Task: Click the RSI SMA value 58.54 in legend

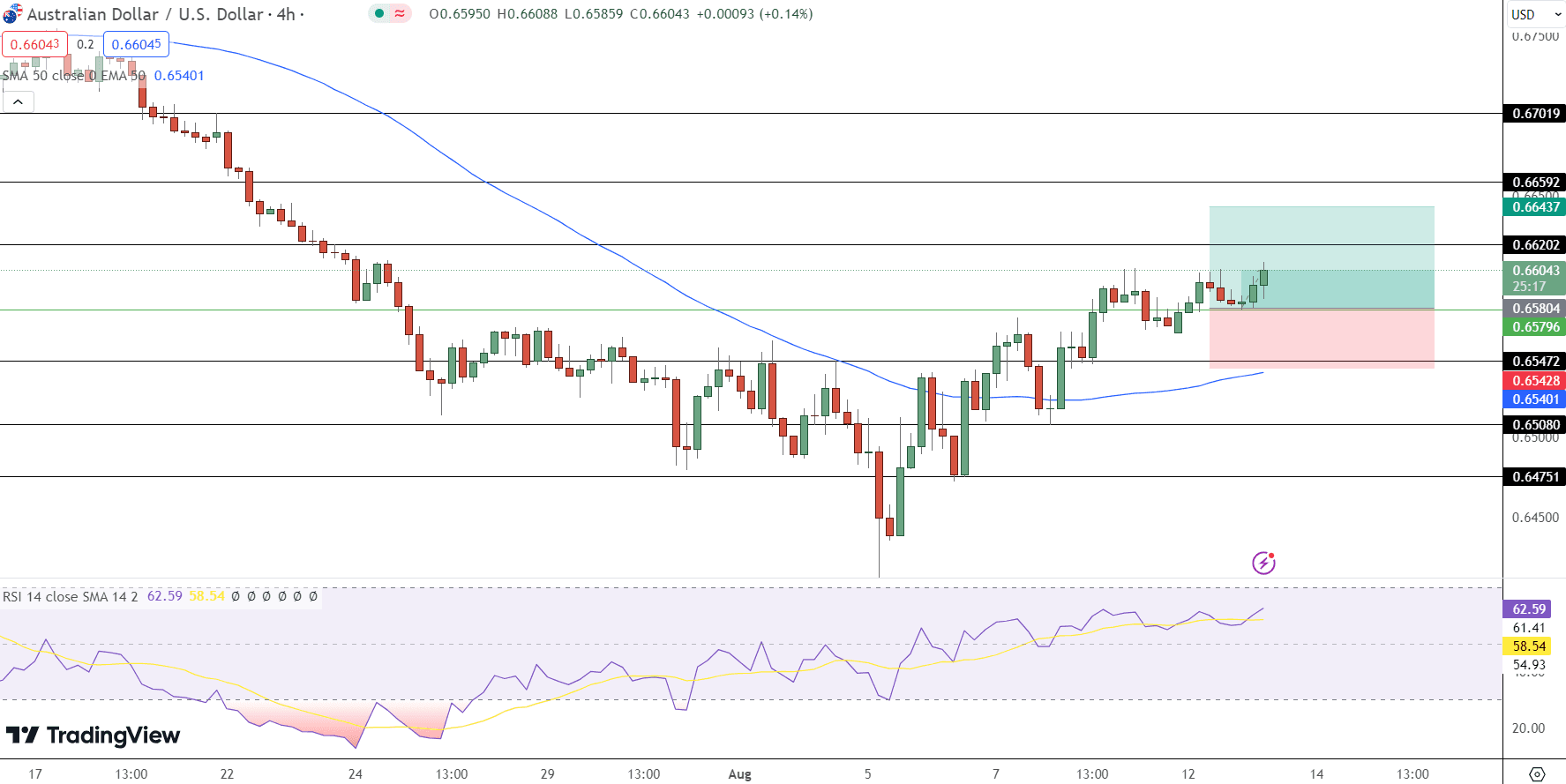Action: [x=206, y=596]
